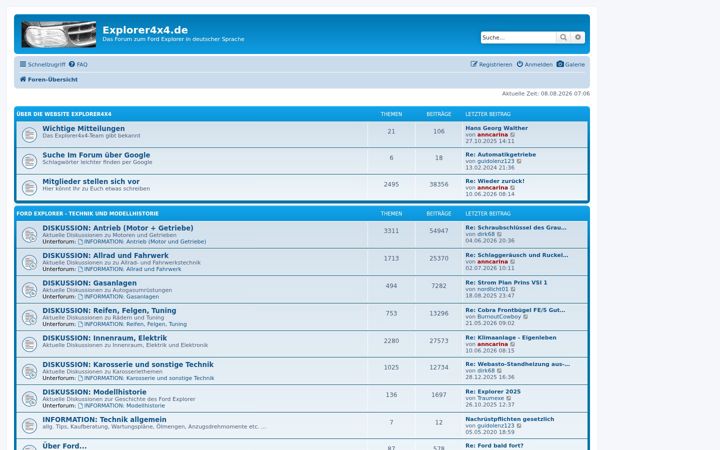This screenshot has width=720, height=450.
Task: Open DISKUSSION: Modellhistorie forum
Action: click(x=95, y=392)
